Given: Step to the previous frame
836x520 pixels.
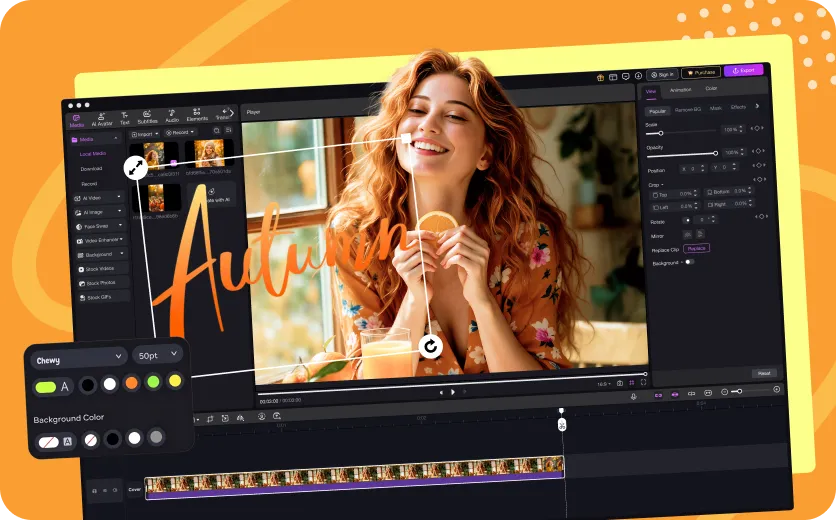Looking at the screenshot, I should (441, 393).
